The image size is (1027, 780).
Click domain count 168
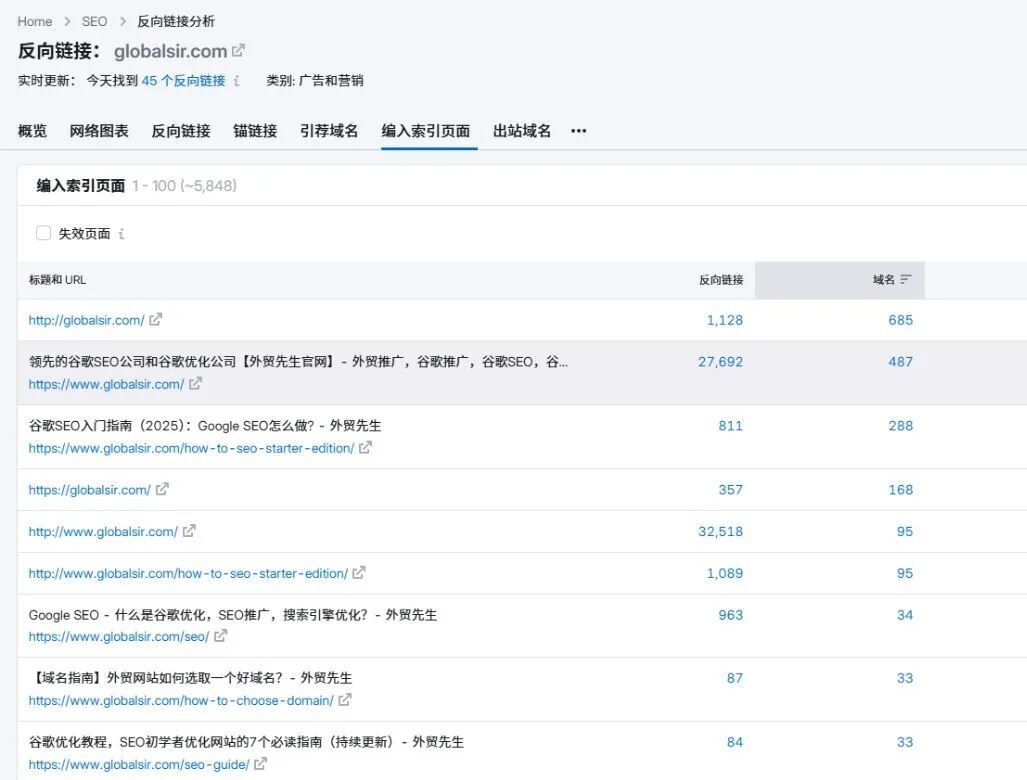click(x=901, y=490)
